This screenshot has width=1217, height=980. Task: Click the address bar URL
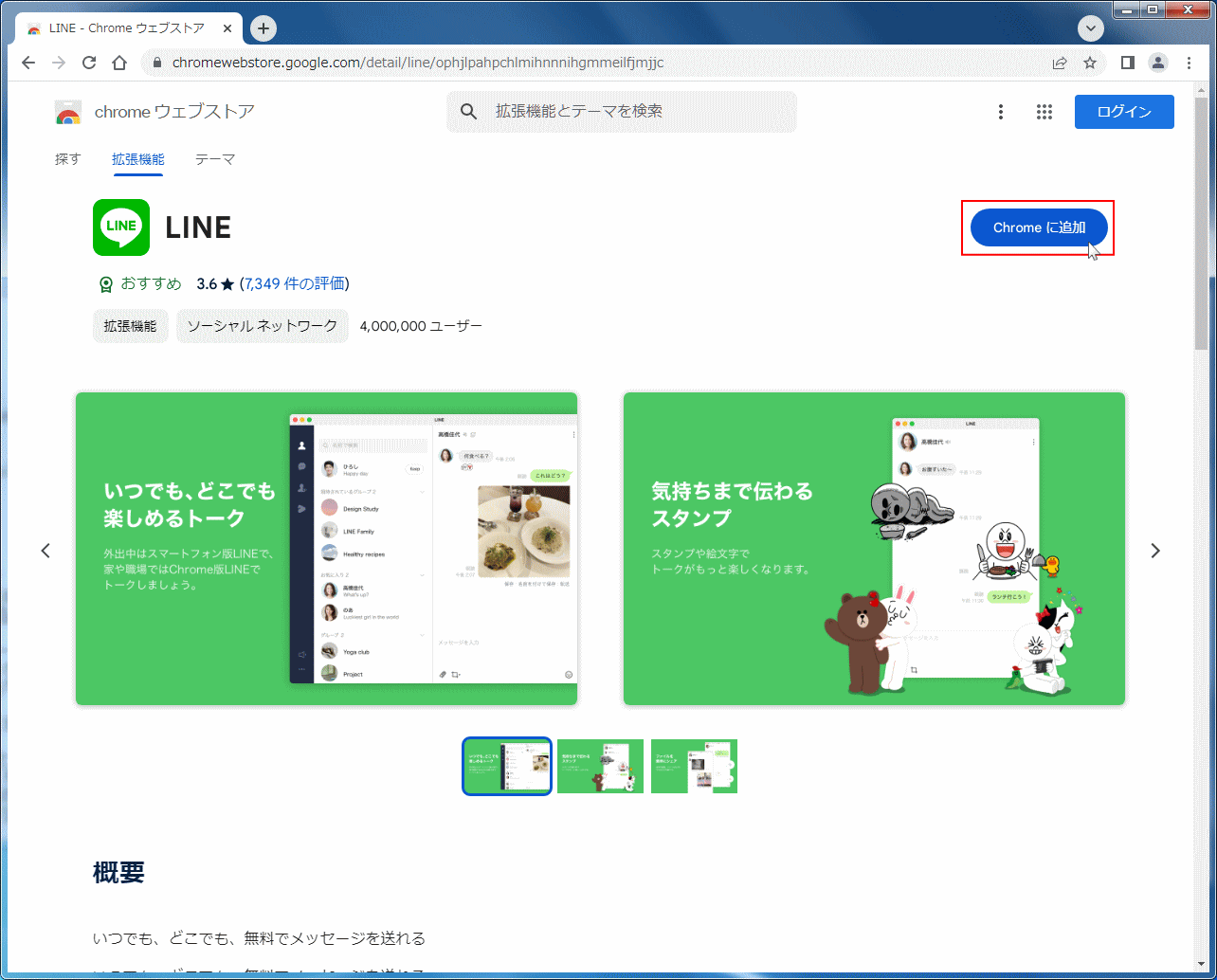coord(418,63)
